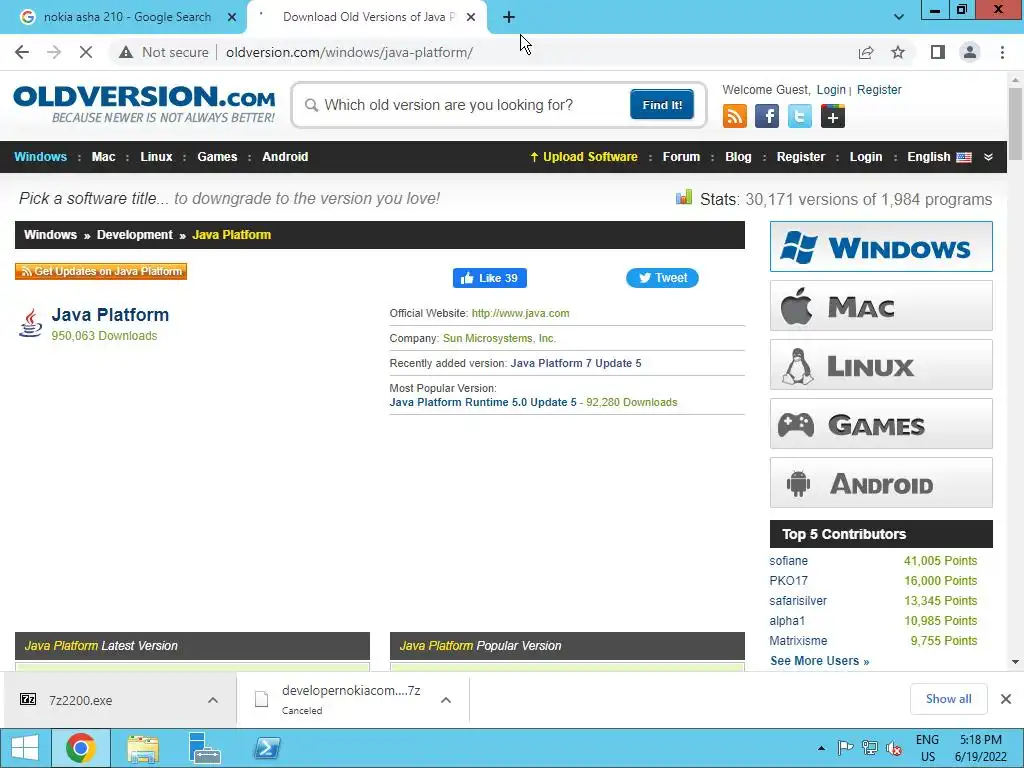Click the Show all downloads button
The image size is (1024, 768).
[x=948, y=699]
